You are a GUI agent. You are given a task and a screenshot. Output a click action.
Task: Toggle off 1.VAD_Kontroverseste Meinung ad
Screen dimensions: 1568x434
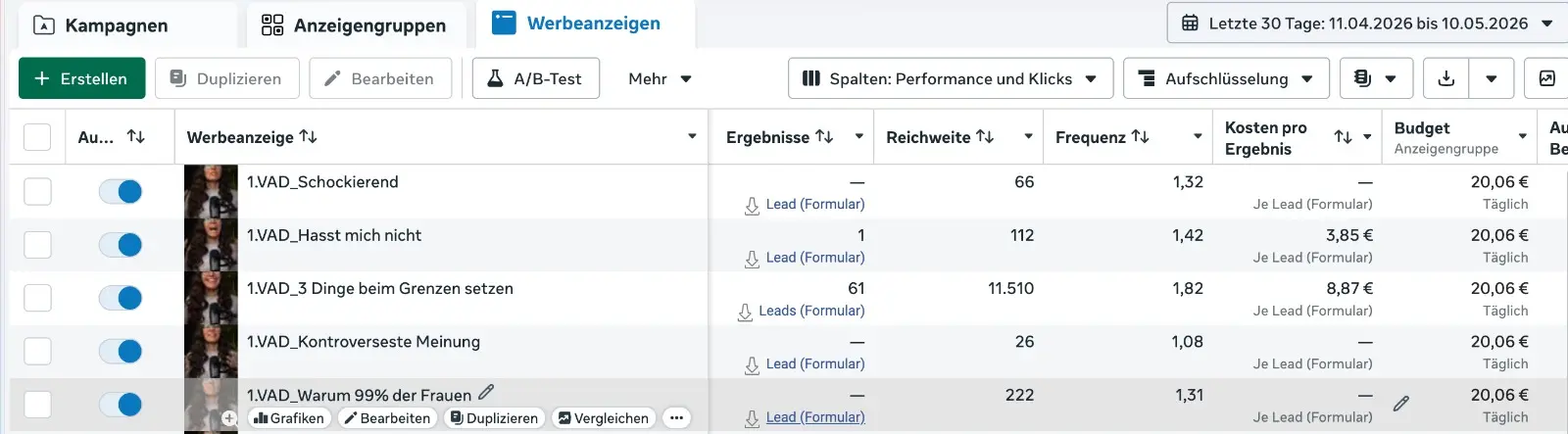pyautogui.click(x=121, y=351)
